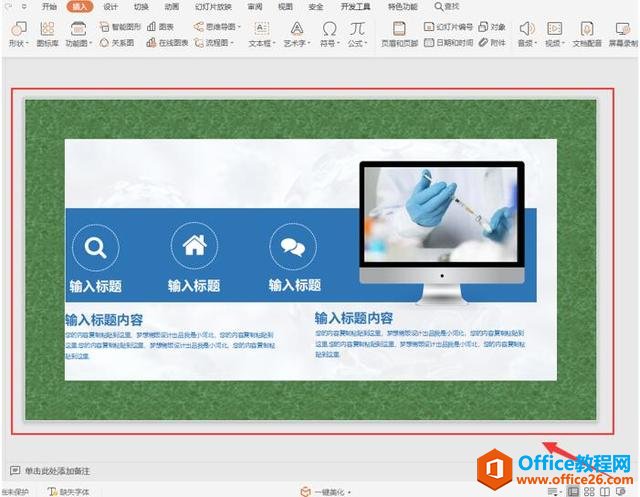Switch to the 审阅 Review tab
The height and width of the screenshot is (497, 640).
[255, 7]
